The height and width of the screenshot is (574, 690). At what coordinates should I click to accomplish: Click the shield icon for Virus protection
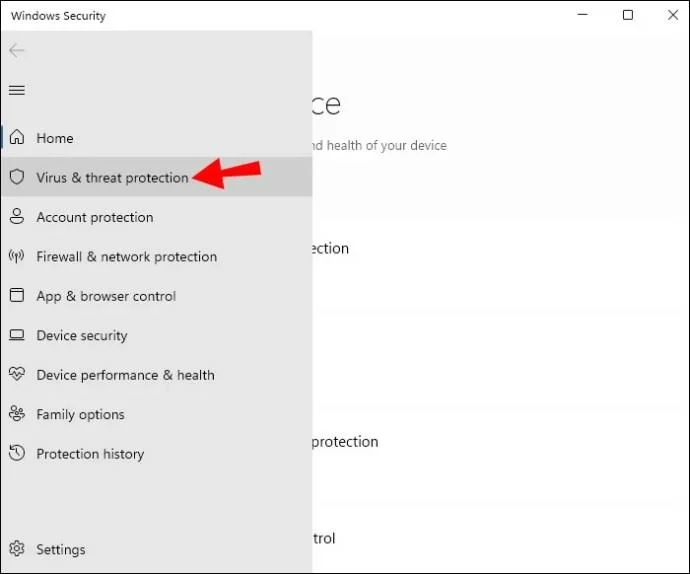click(17, 177)
